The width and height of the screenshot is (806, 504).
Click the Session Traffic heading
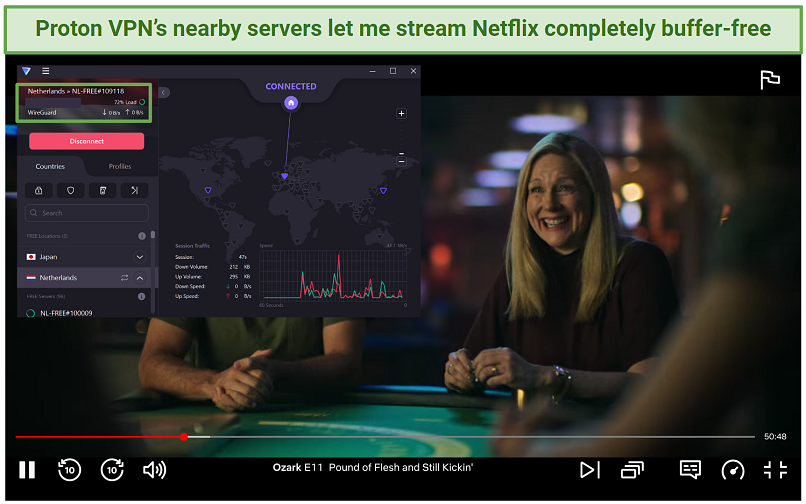tap(193, 246)
